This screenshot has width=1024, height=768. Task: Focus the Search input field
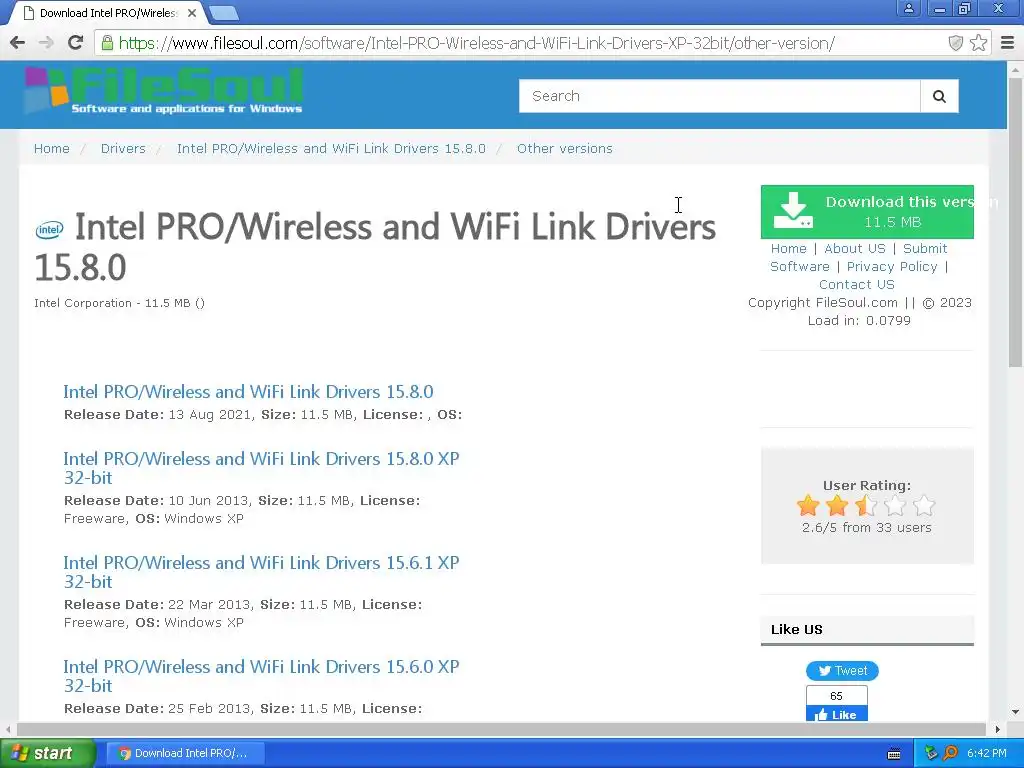719,96
